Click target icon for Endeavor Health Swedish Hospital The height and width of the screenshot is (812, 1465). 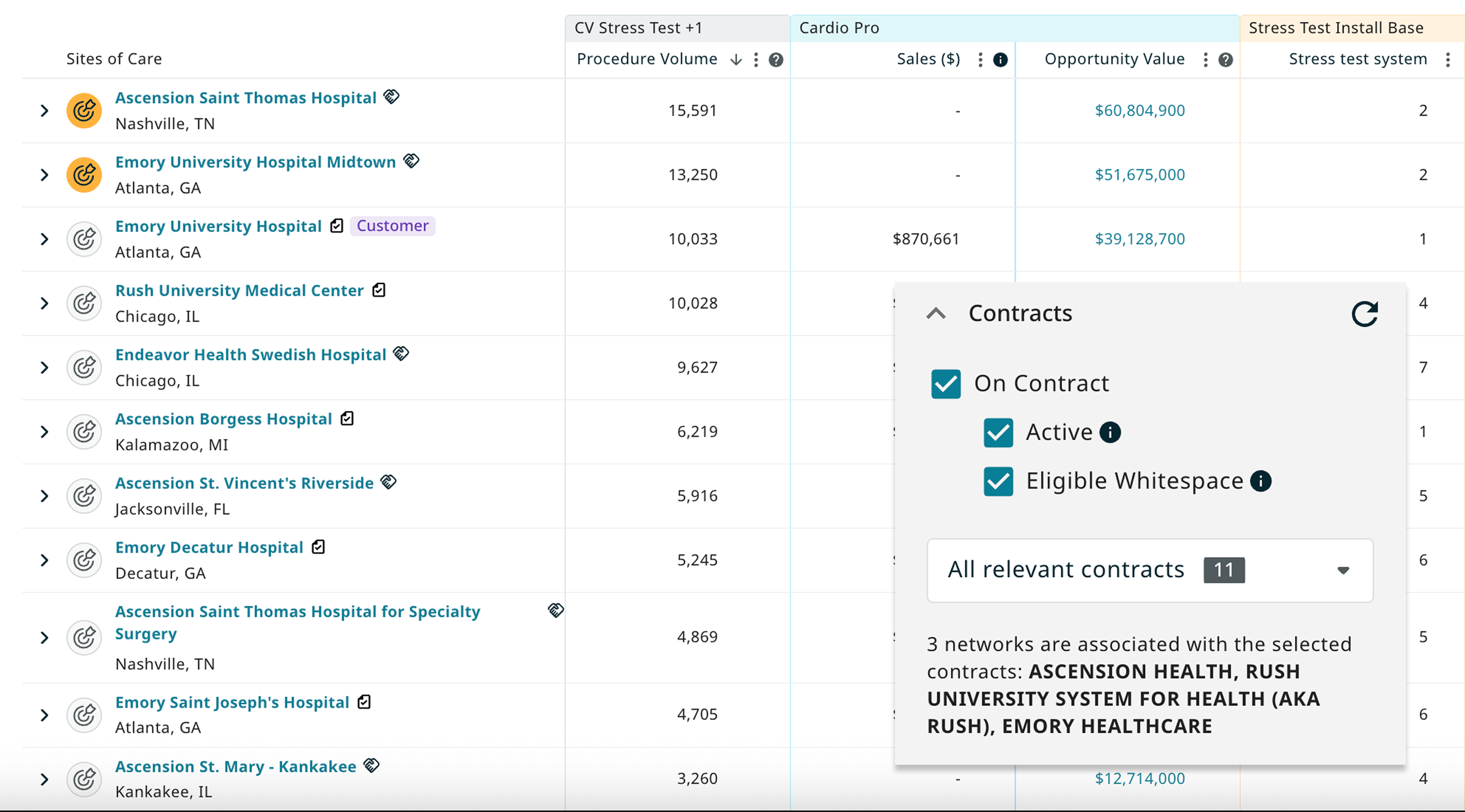pyautogui.click(x=84, y=368)
